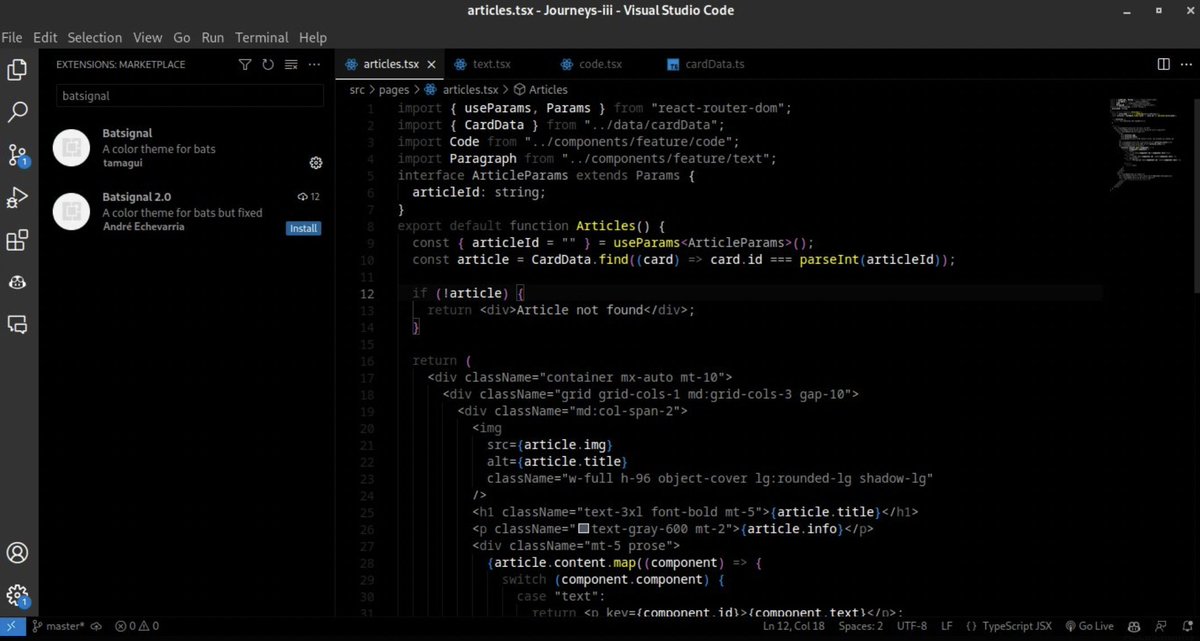
Task: Click the EXTENSIONS: MARKETPLACE panel title
Action: (x=121, y=64)
